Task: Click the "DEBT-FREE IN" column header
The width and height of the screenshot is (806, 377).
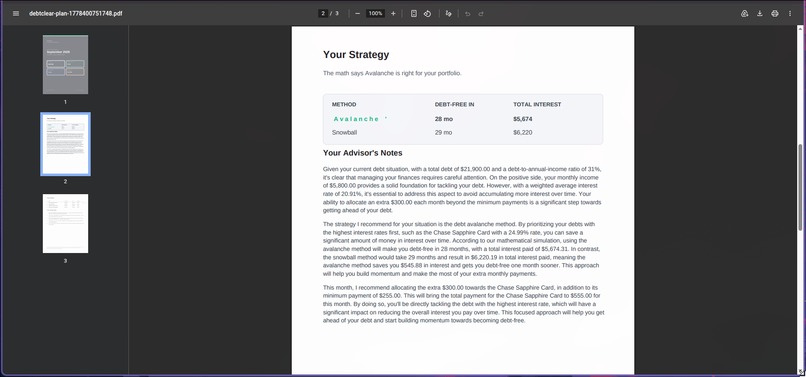Action: [454, 104]
